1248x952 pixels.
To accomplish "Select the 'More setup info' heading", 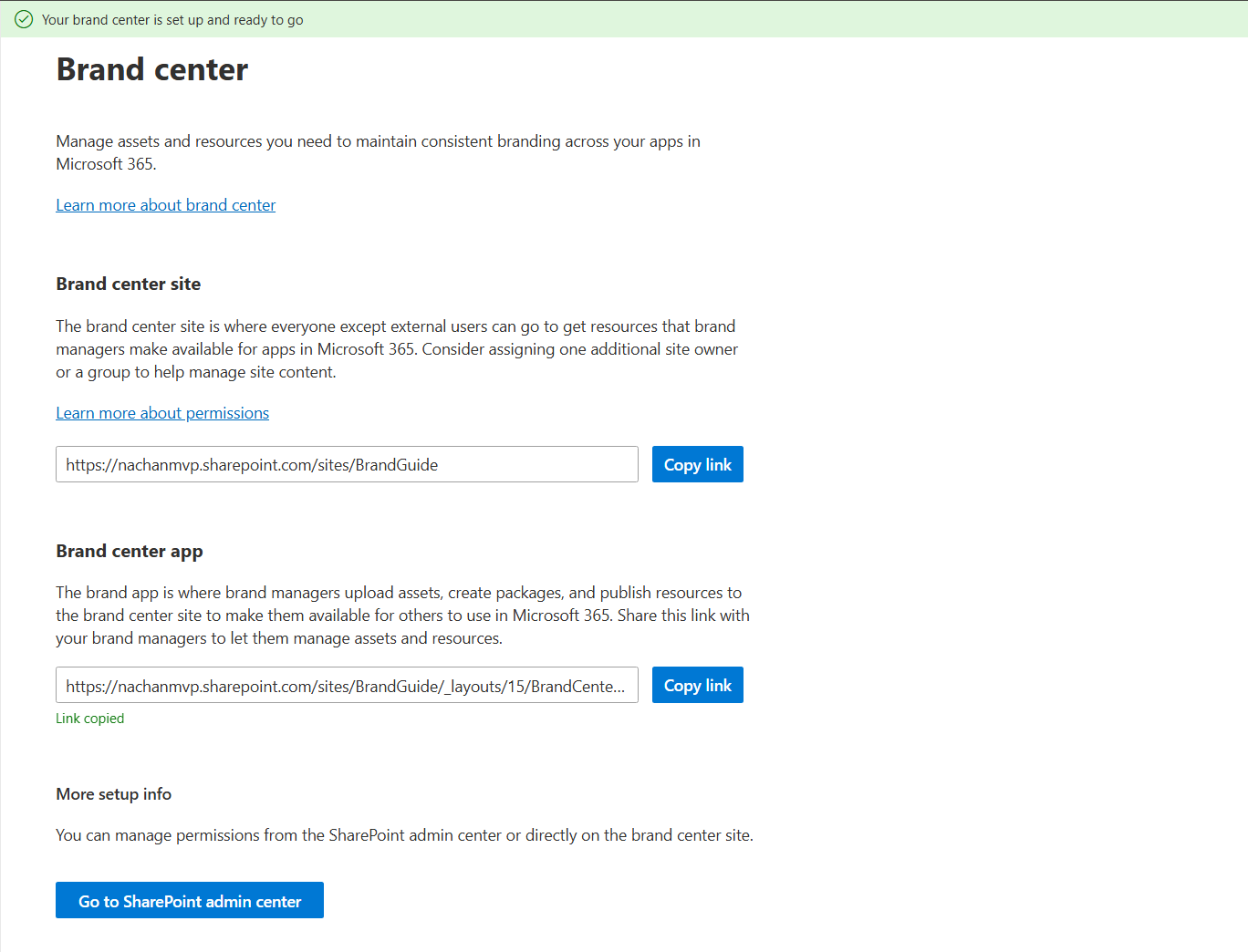I will coord(113,794).
